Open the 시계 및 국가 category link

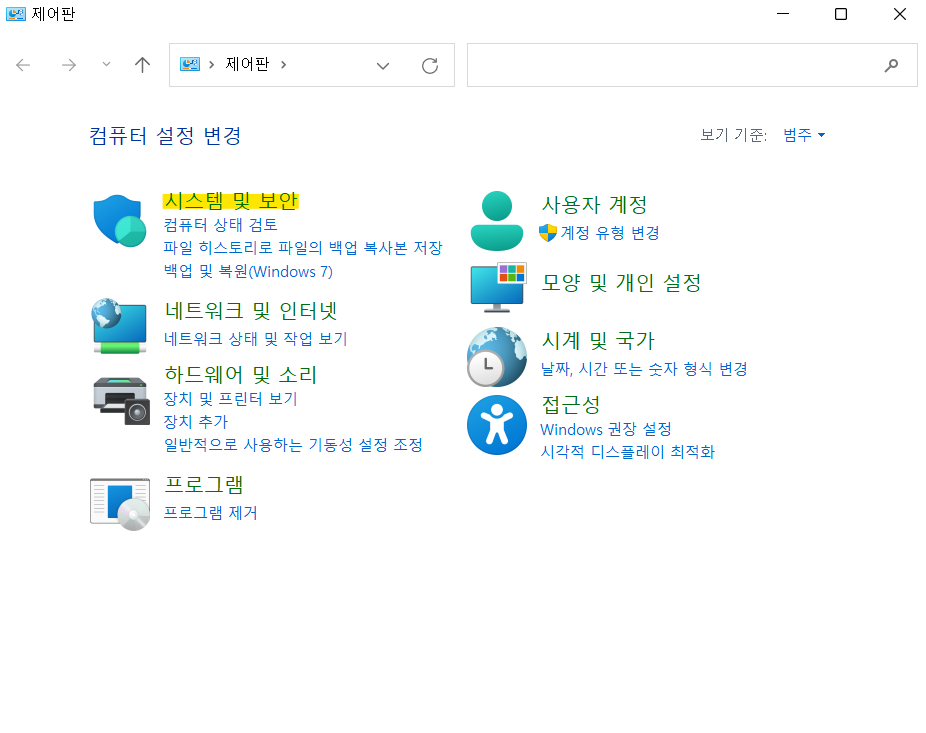point(598,340)
